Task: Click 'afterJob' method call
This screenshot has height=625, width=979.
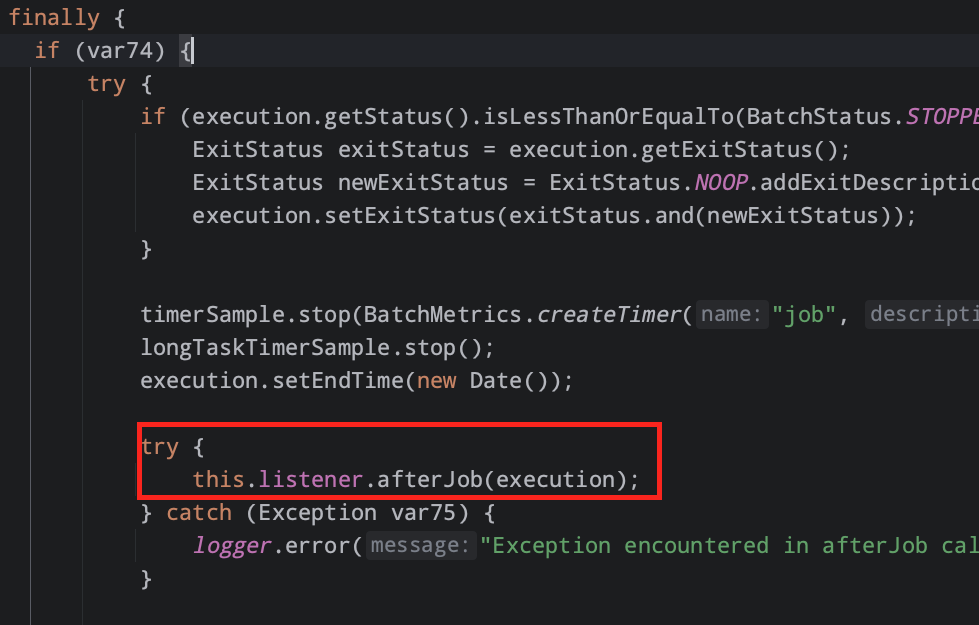Action: point(430,480)
